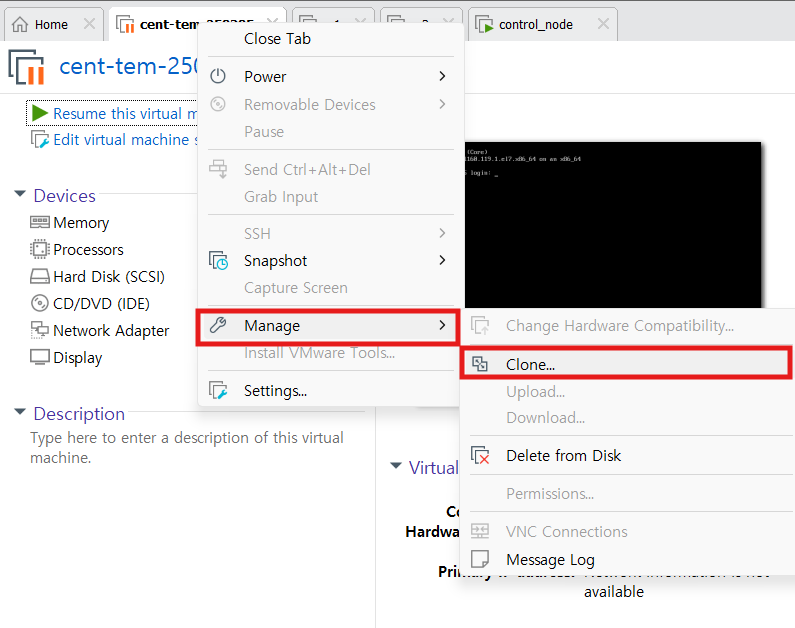
Task: Open the Power menu entry
Action: pos(330,76)
